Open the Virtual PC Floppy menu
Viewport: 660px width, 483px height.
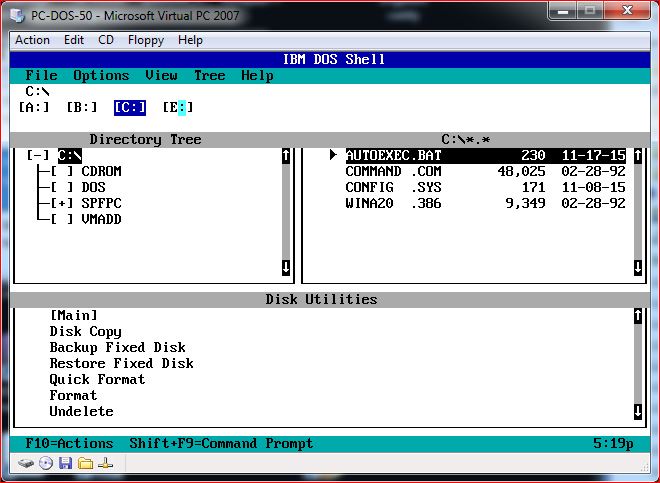click(x=146, y=40)
